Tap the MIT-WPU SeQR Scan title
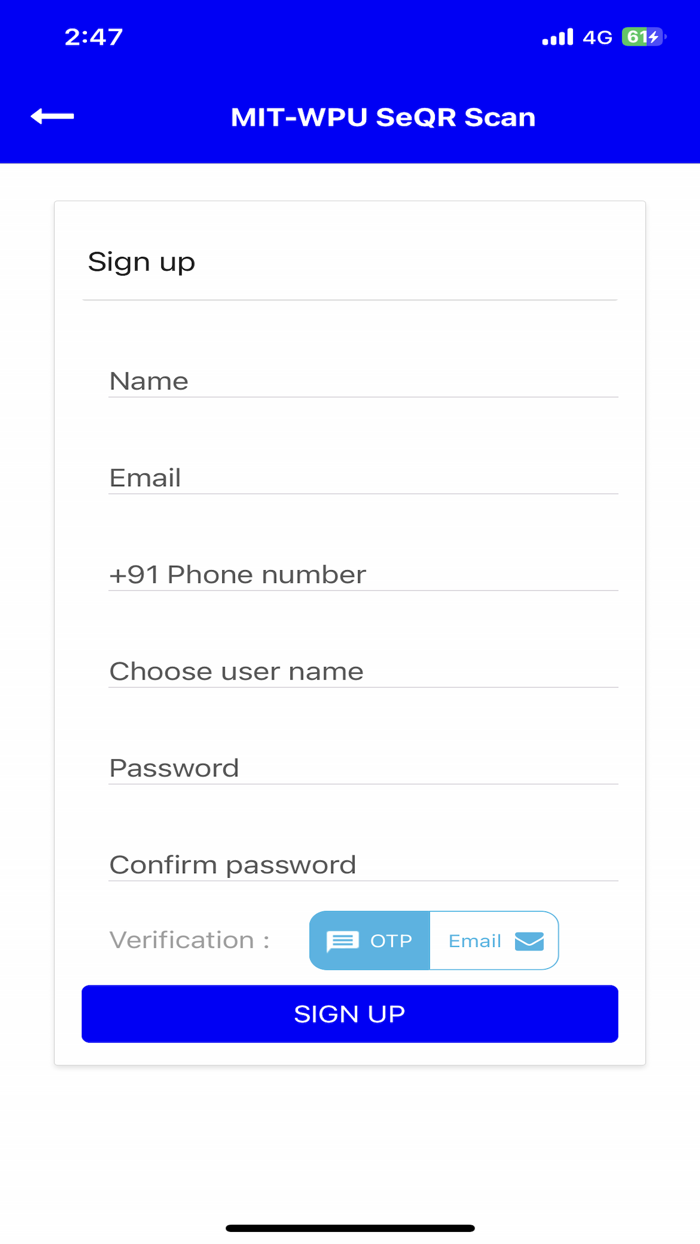The width and height of the screenshot is (700, 1244). point(383,116)
